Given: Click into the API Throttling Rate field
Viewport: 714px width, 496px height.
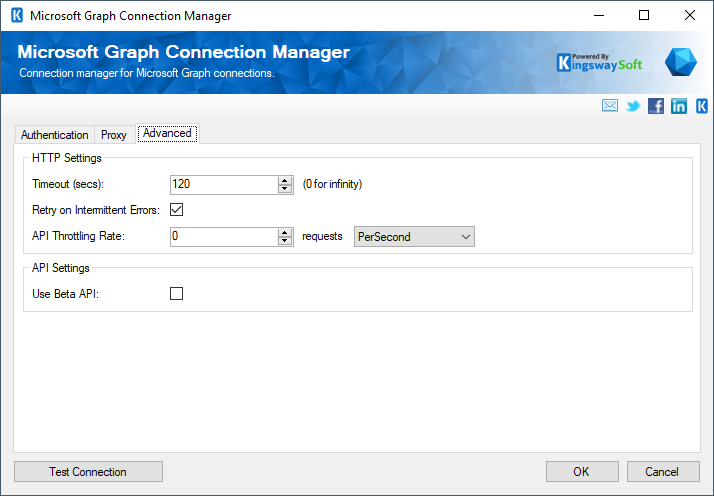Looking at the screenshot, I should [x=224, y=236].
